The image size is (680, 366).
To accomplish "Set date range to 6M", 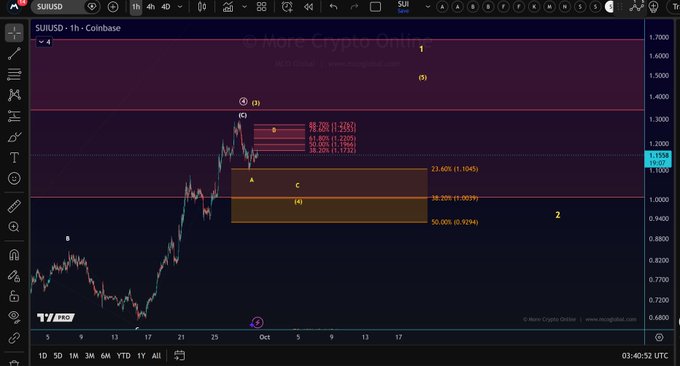I will point(105,356).
